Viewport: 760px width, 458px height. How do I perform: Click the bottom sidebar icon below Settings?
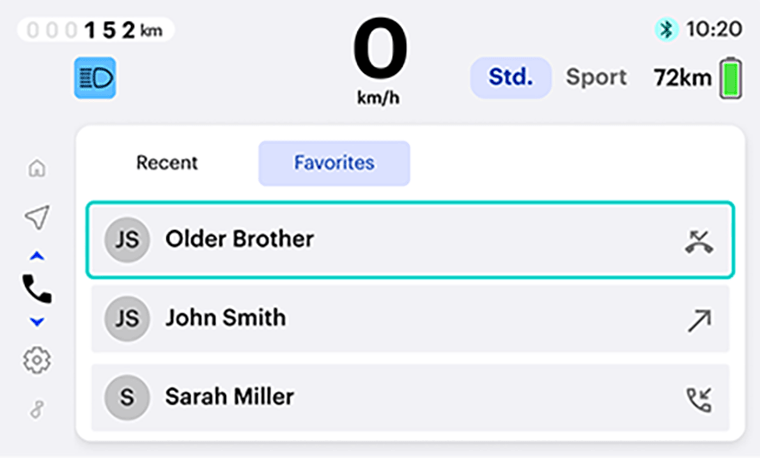tap(37, 409)
